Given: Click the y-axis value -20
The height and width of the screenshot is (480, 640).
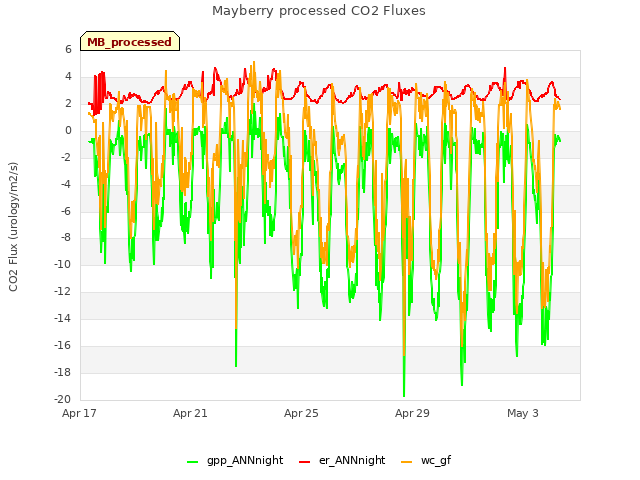Looking at the screenshot, I should (62, 399).
